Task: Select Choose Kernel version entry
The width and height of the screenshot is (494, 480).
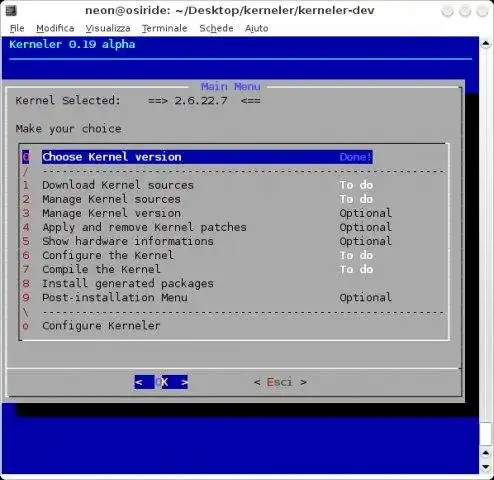Action: [x=207, y=157]
